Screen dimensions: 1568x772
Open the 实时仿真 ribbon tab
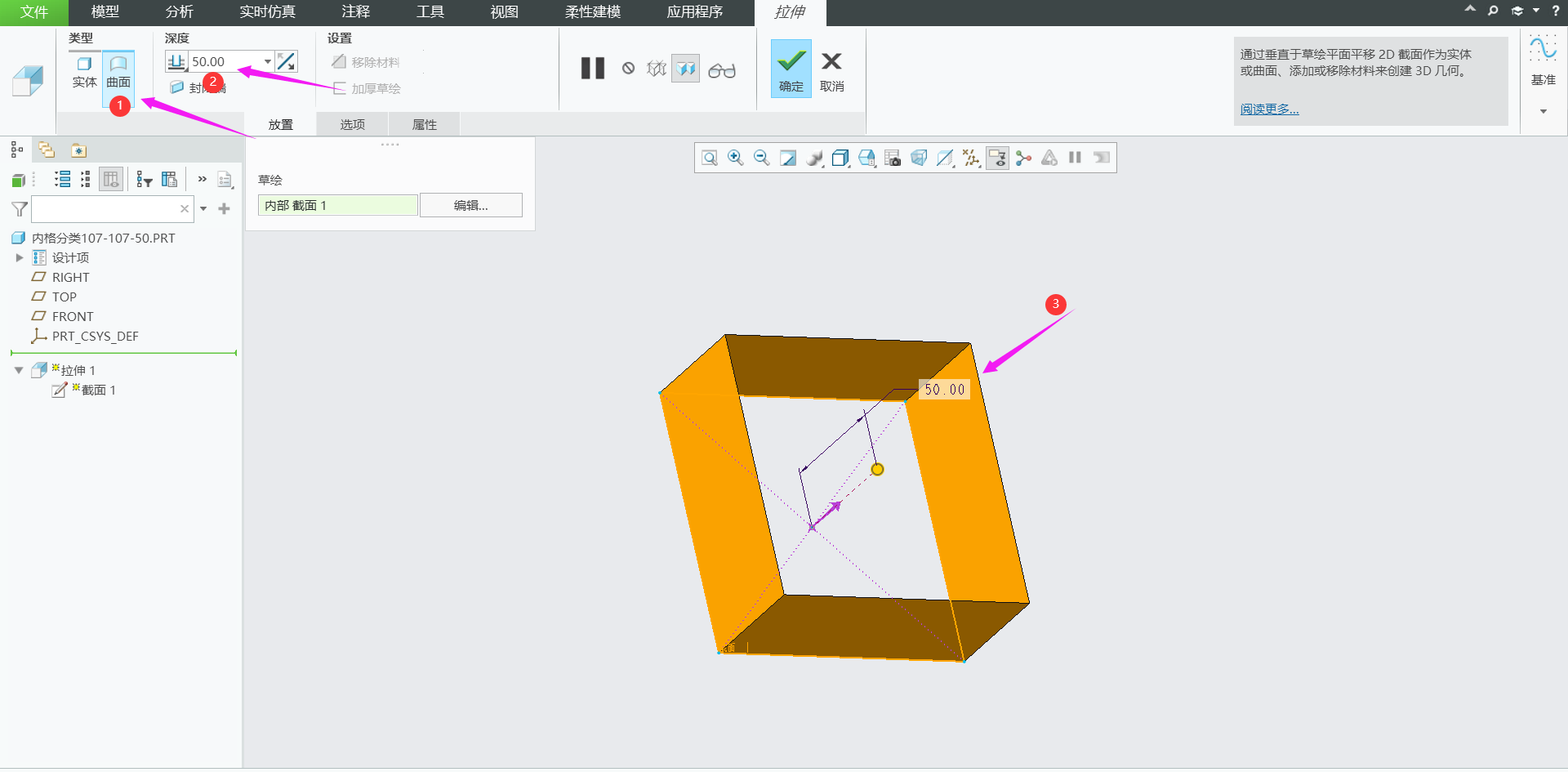coord(268,12)
